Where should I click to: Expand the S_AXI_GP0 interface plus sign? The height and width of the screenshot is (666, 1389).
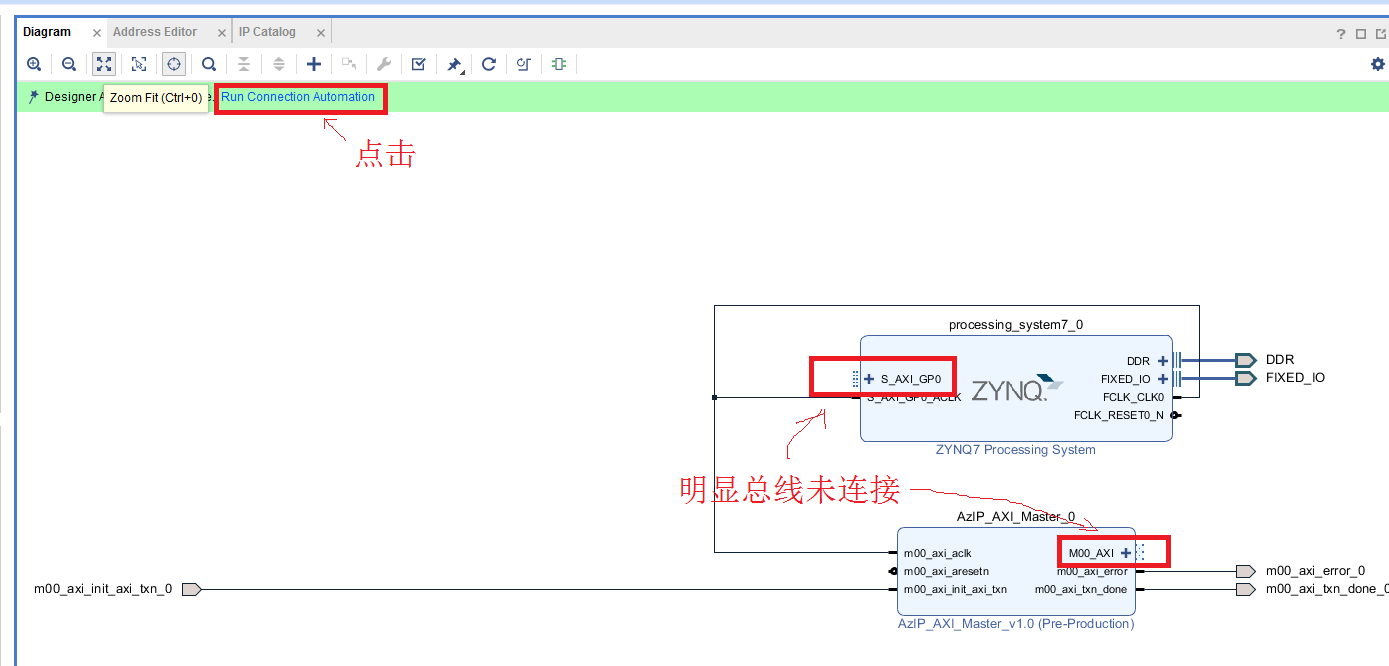(869, 379)
